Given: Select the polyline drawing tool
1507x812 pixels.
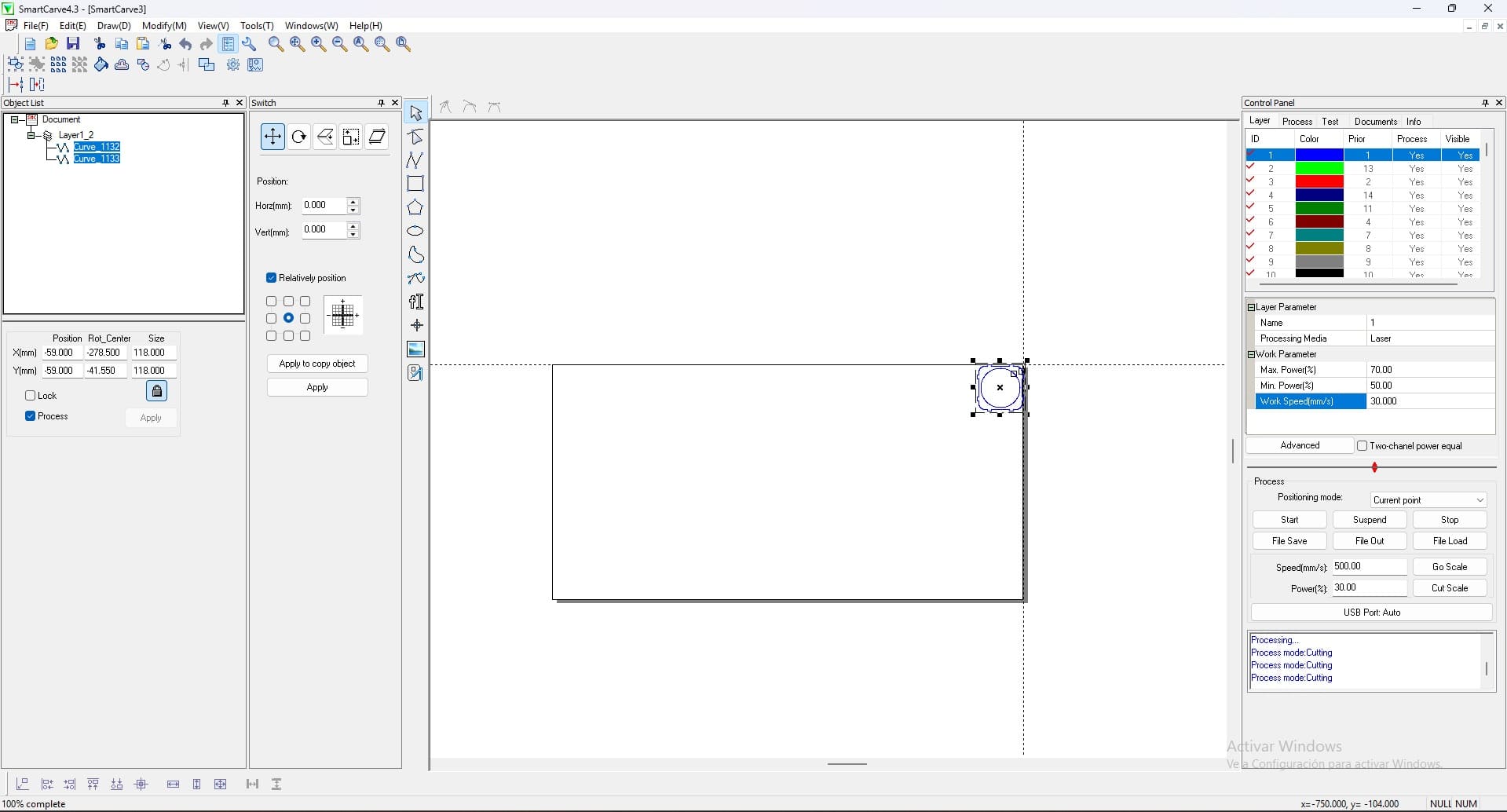Looking at the screenshot, I should (x=416, y=160).
